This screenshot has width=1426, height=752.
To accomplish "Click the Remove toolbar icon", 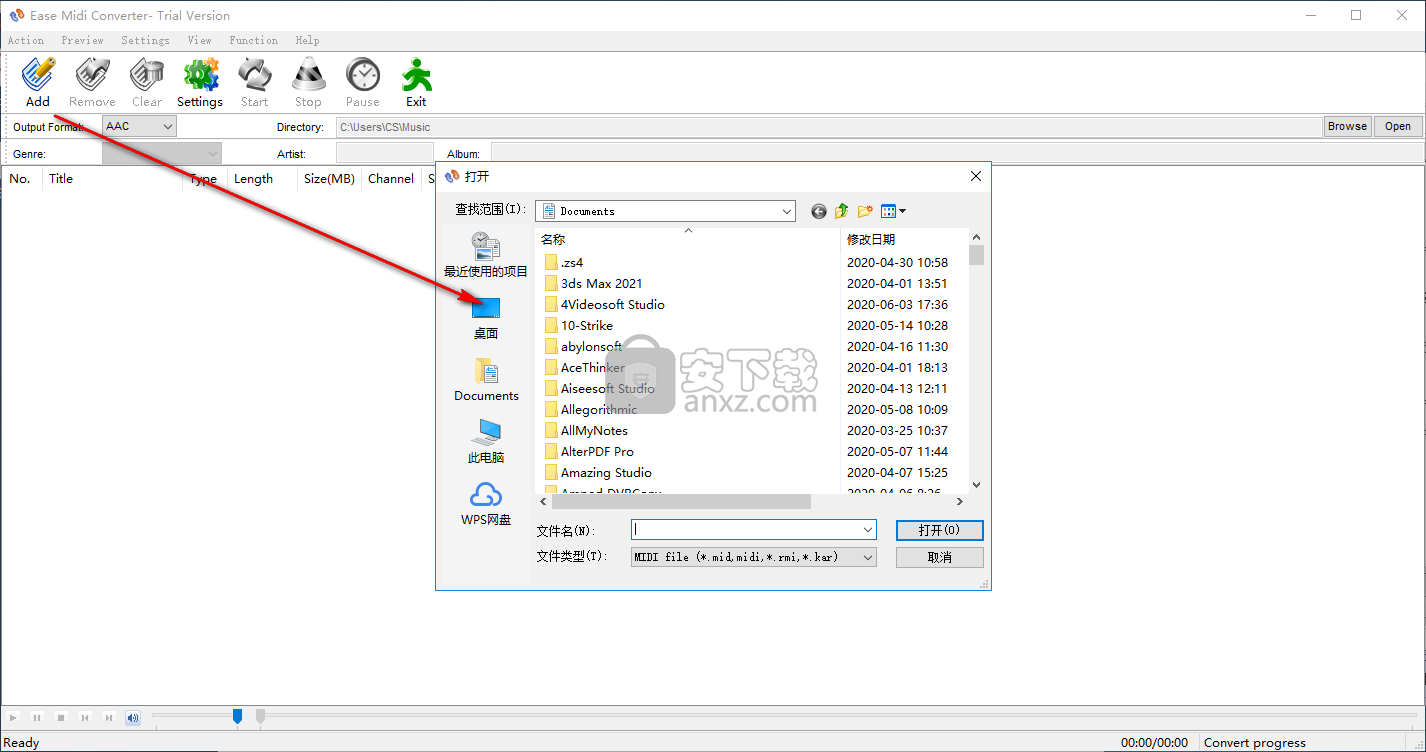I will tap(92, 82).
